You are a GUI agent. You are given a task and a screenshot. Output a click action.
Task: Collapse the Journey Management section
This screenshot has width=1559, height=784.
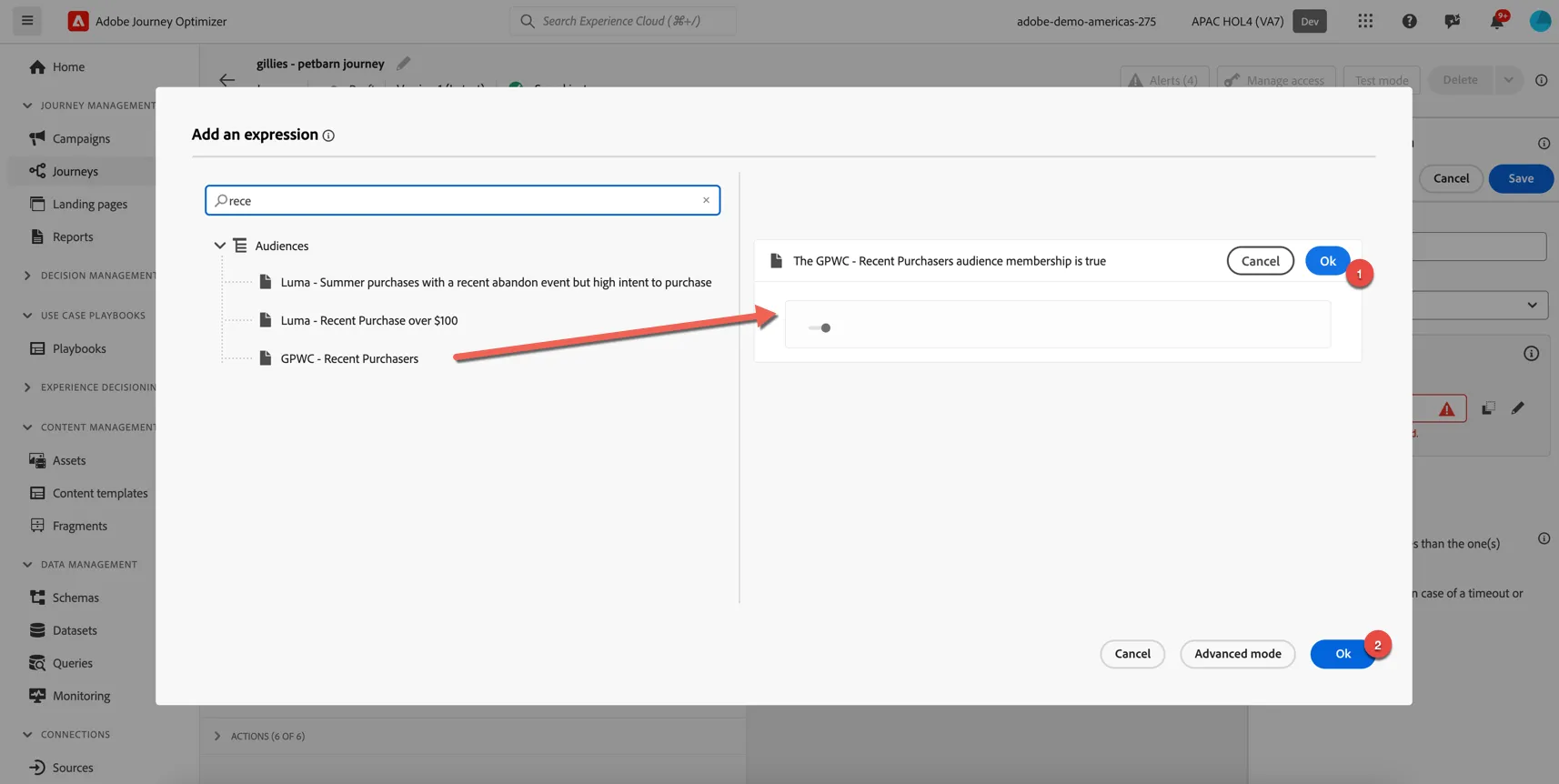click(27, 106)
